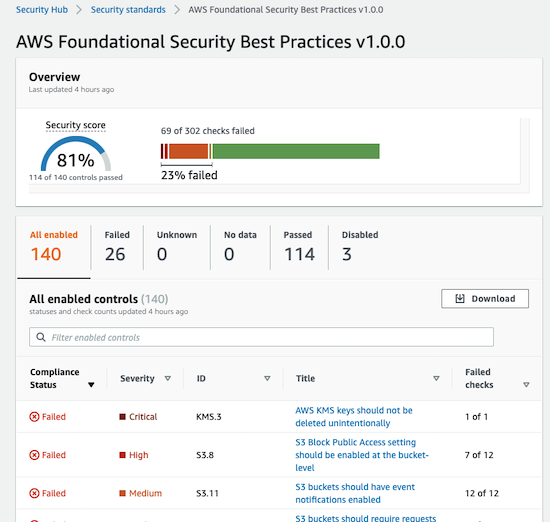Click the S3.8 ID cell

(205, 455)
